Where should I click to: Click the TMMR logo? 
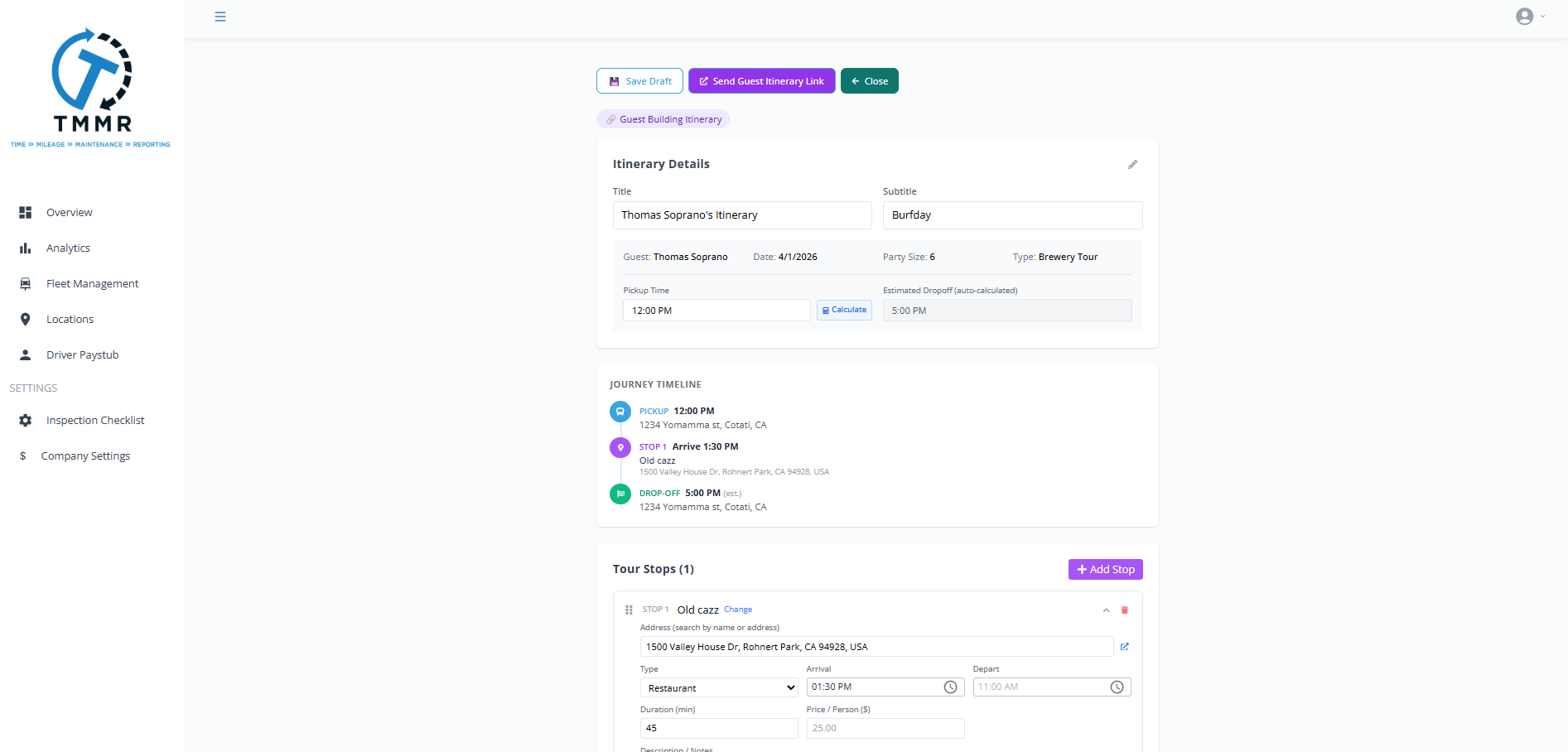[91, 88]
